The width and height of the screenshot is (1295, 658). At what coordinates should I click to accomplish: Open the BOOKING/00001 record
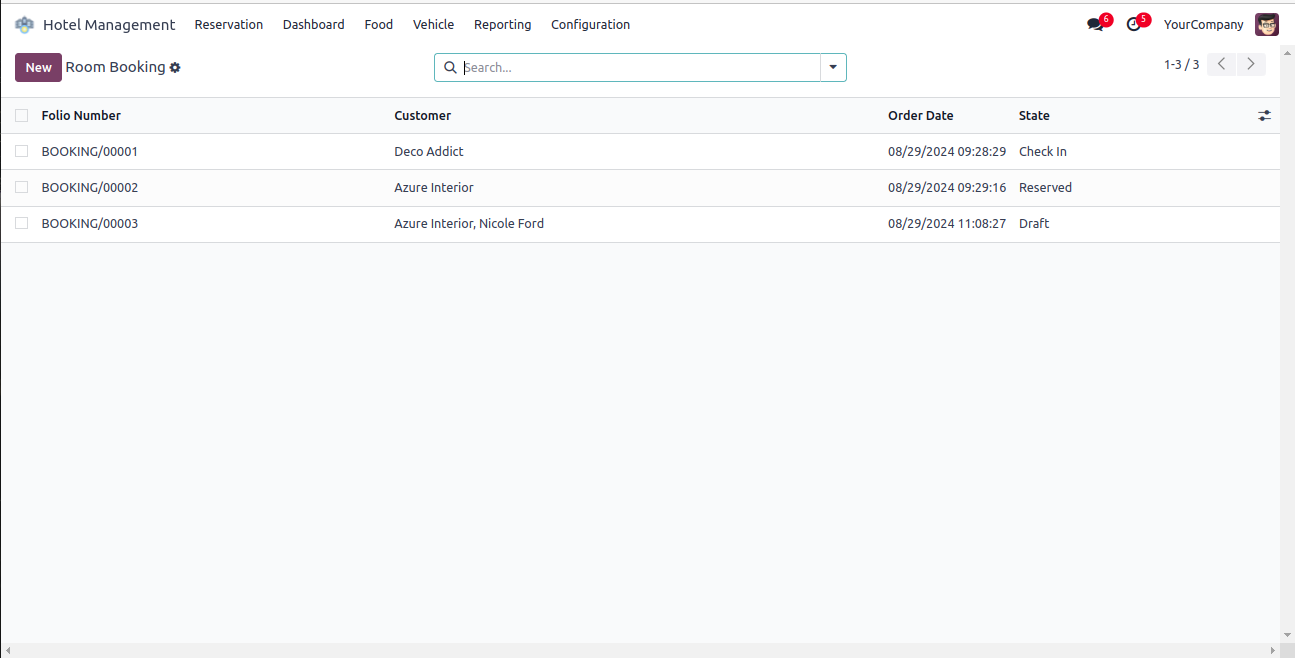point(90,152)
